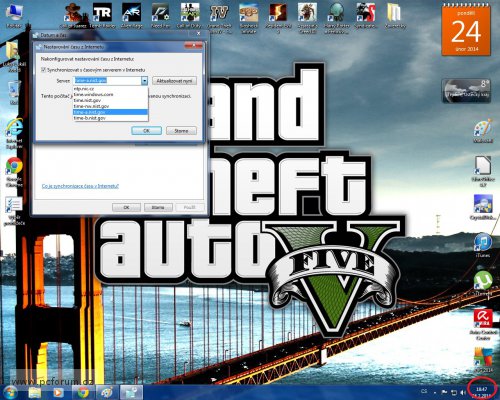Screen dimensions: 500x400
Task: Open Windows Media Player from taskbar
Action: 58,393
